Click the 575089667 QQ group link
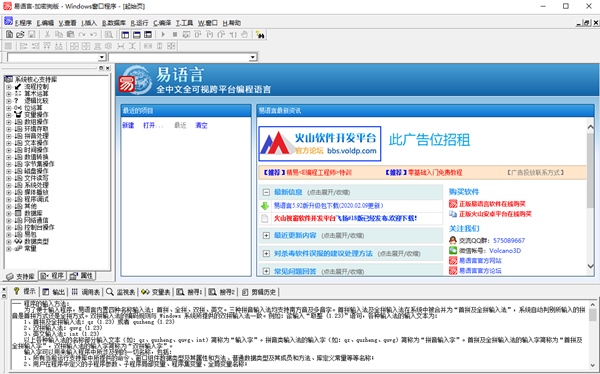600x374 pixels. [509, 240]
